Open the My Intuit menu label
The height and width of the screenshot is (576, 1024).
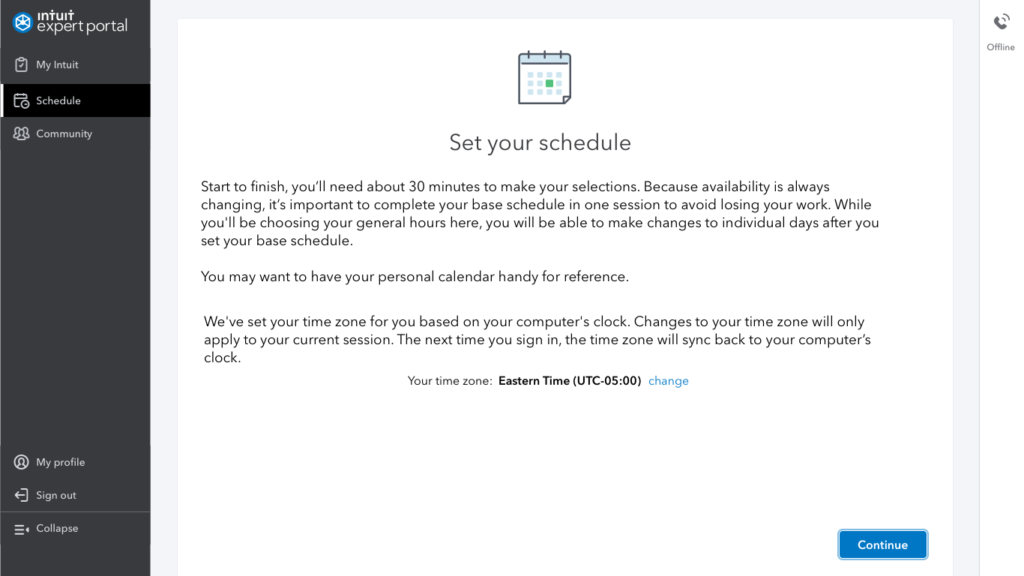click(57, 65)
